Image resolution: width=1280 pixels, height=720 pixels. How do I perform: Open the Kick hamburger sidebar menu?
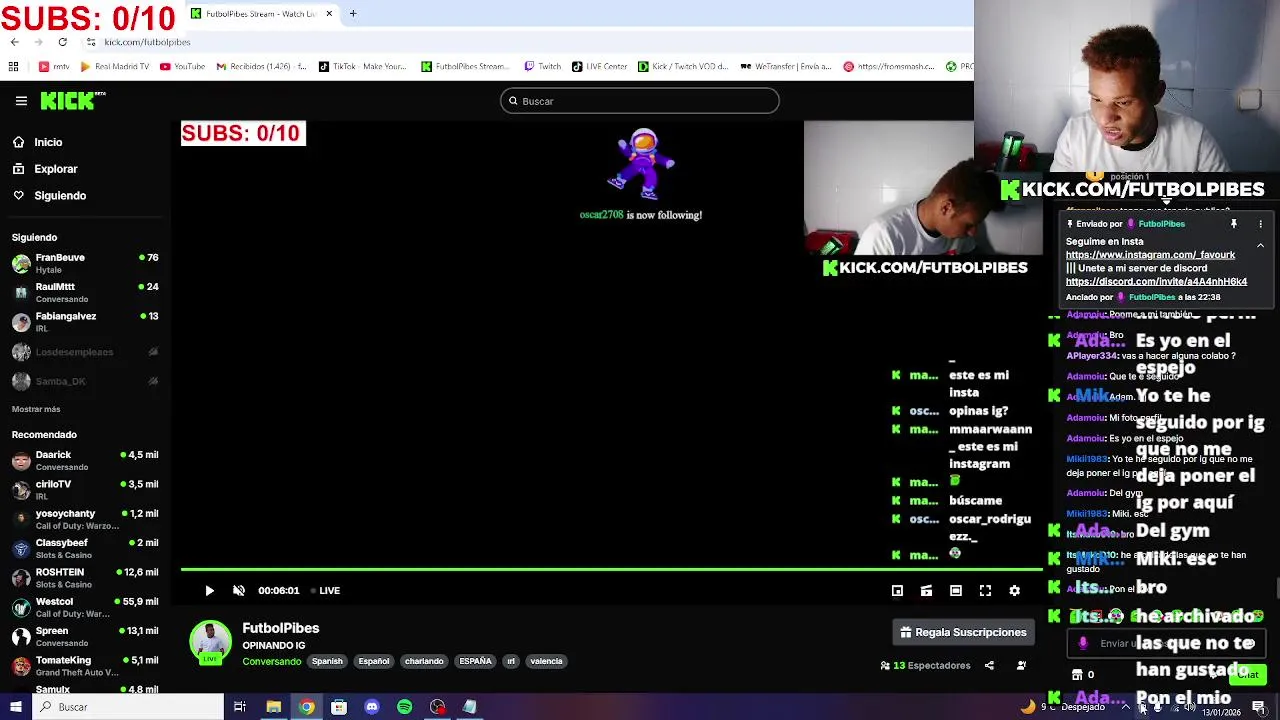(21, 101)
